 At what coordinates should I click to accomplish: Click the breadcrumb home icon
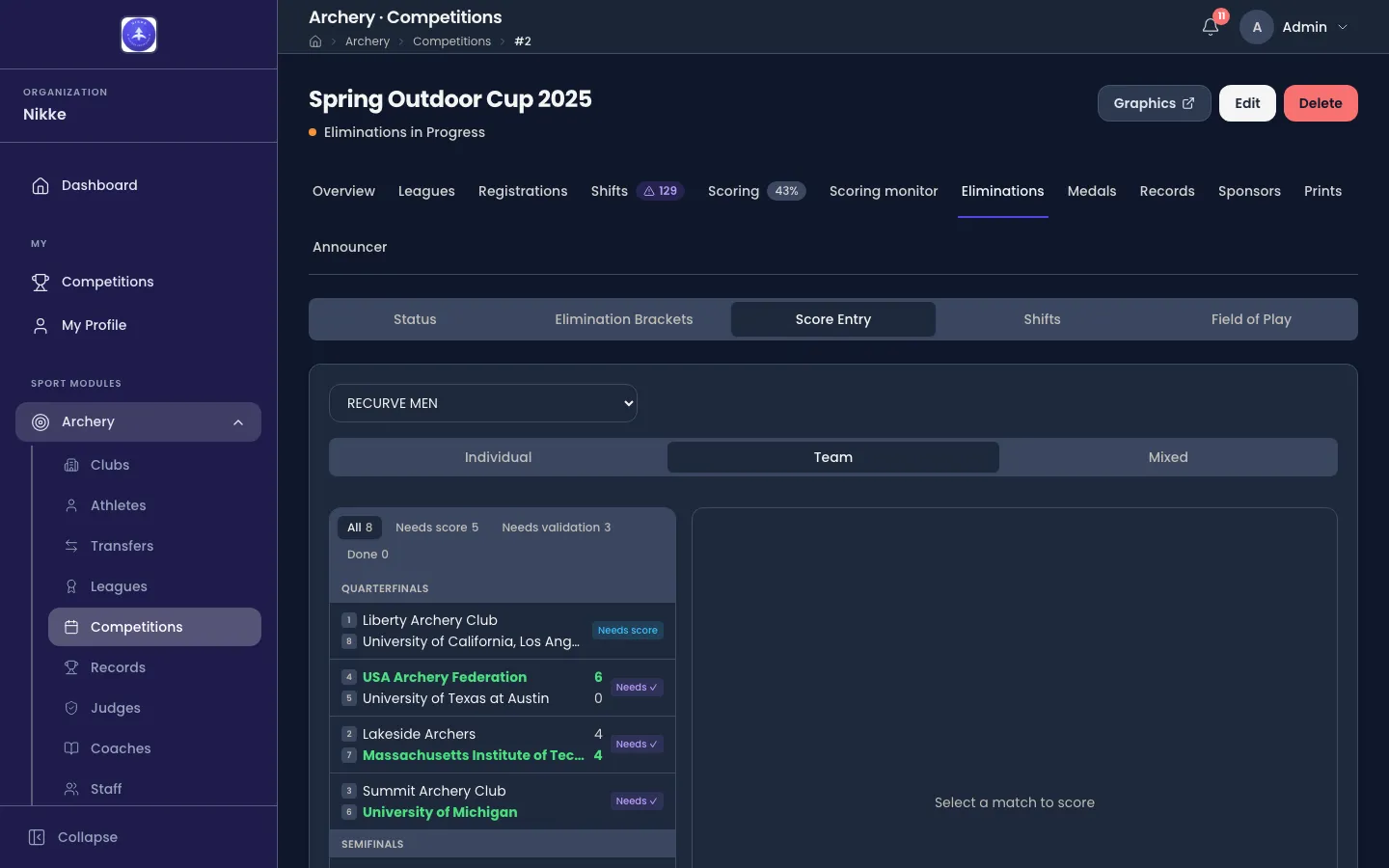pyautogui.click(x=315, y=41)
